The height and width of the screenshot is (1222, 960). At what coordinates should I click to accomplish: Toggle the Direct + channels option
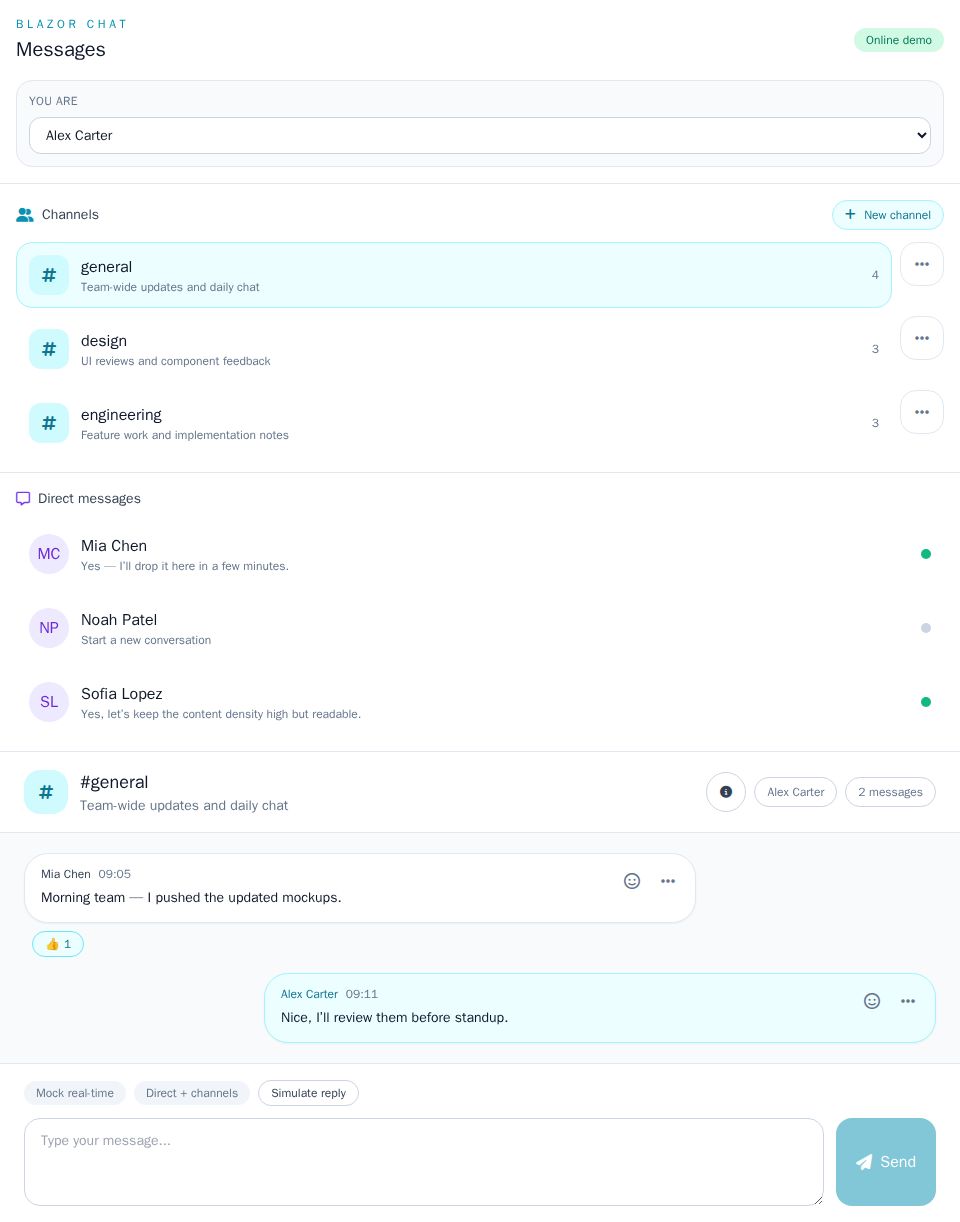point(191,1093)
